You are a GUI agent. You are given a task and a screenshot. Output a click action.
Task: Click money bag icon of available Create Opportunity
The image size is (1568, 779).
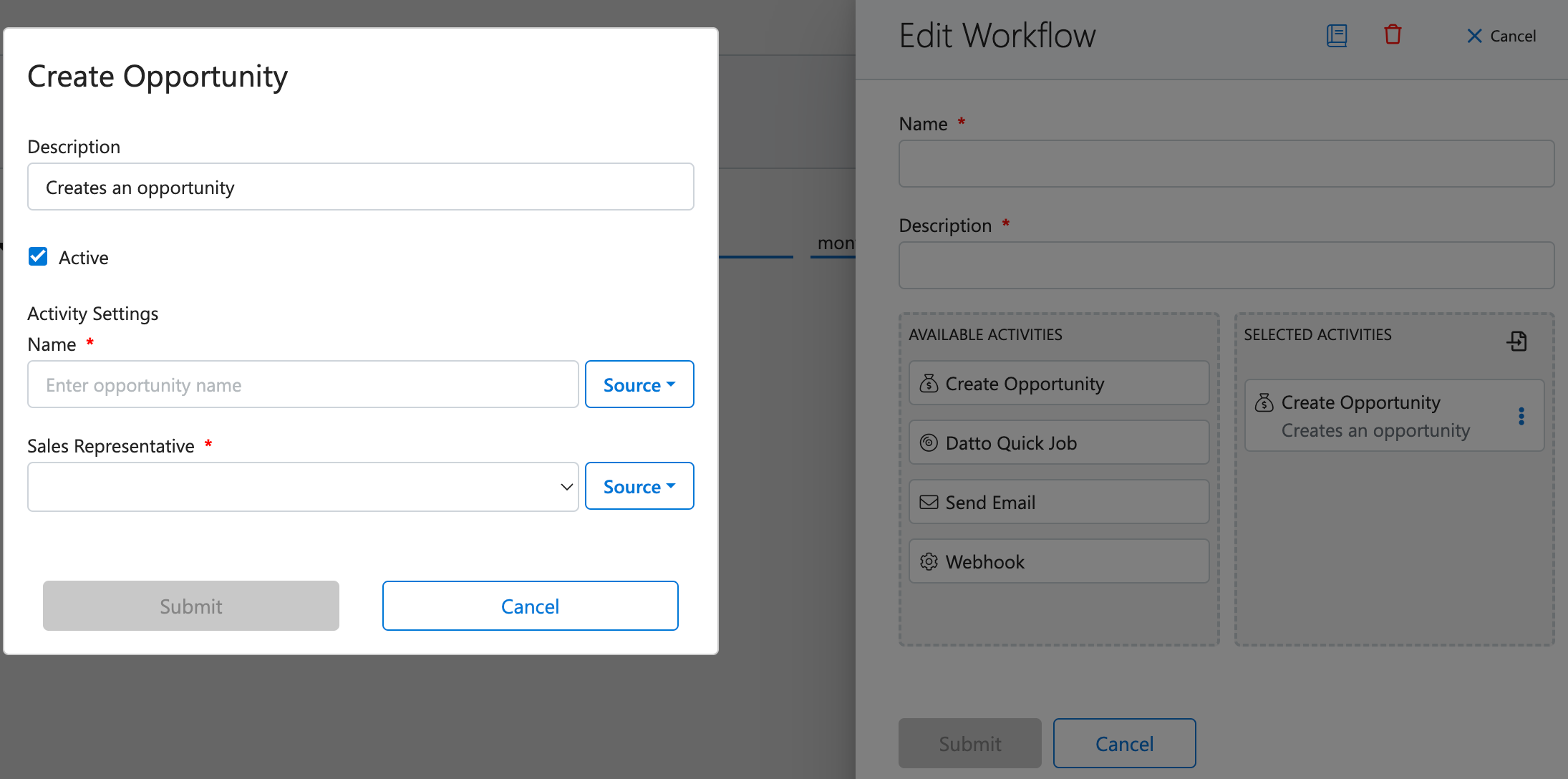[x=929, y=383]
